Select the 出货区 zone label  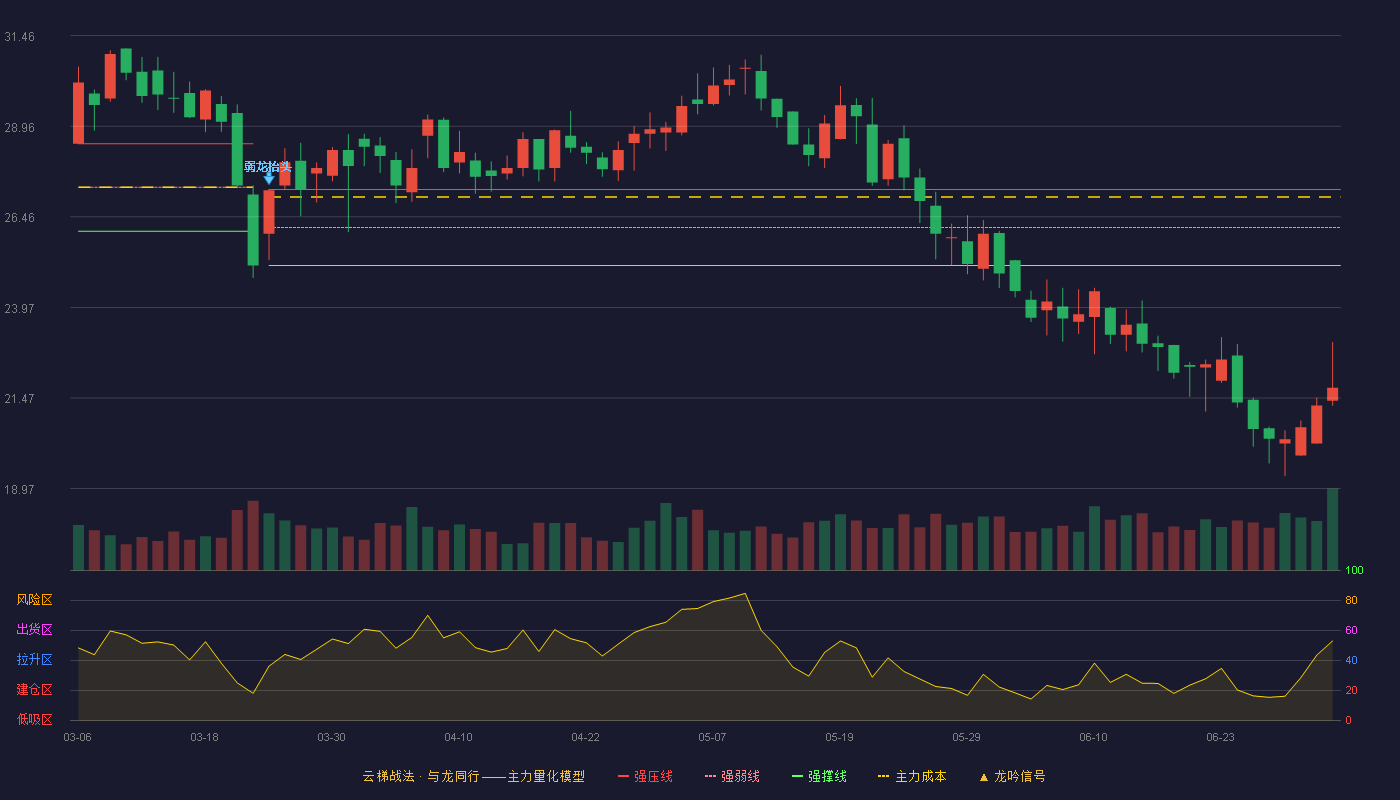point(34,630)
